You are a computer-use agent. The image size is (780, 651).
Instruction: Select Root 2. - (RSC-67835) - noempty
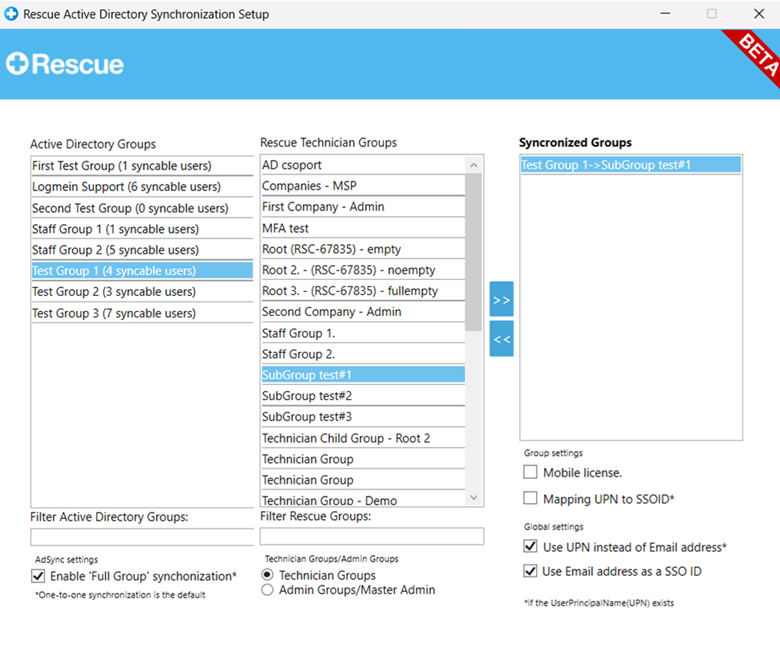363,270
